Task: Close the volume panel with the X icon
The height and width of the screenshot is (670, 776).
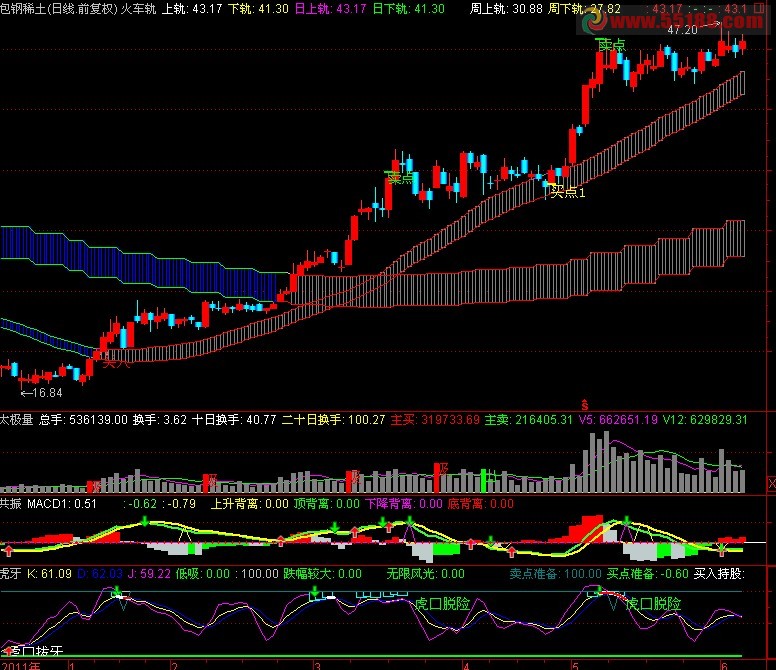Action: coord(772,483)
